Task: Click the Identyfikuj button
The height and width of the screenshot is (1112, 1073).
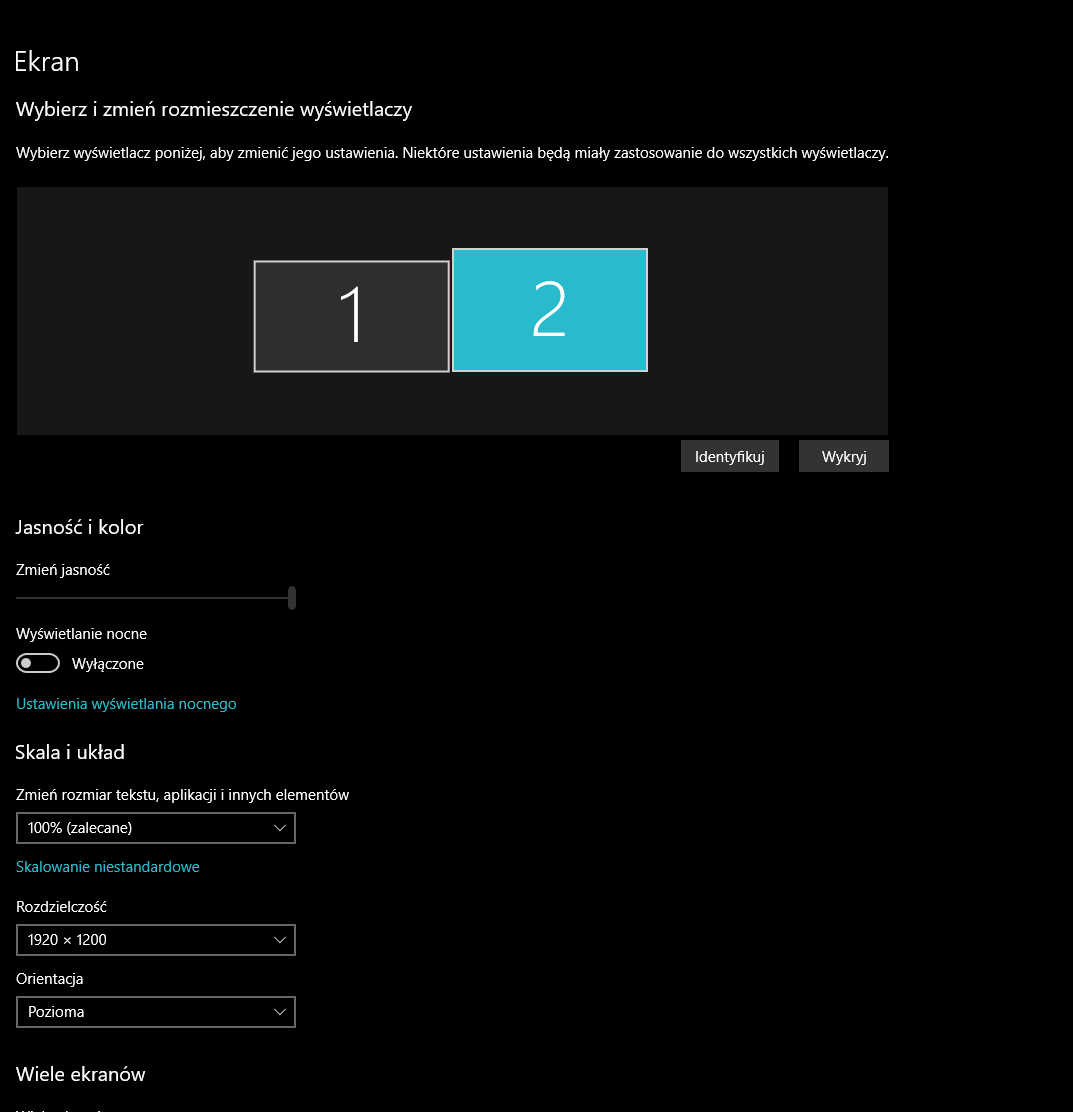Action: [729, 456]
